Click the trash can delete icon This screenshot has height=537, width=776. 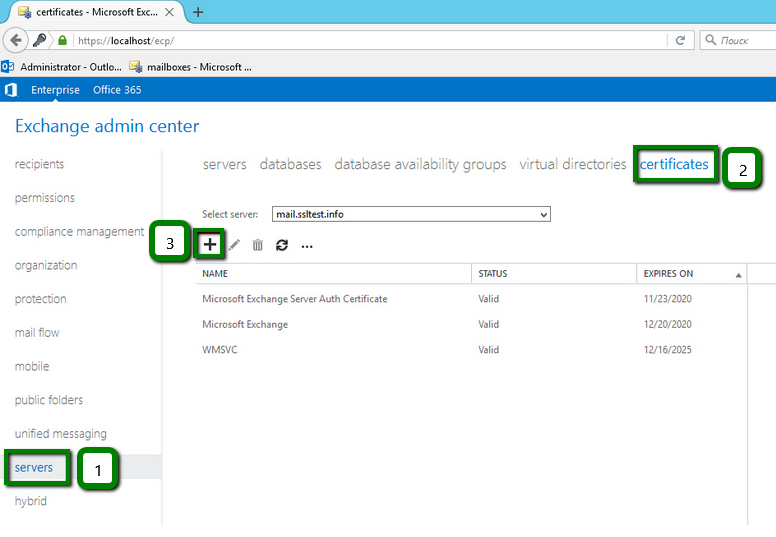pyautogui.click(x=257, y=244)
